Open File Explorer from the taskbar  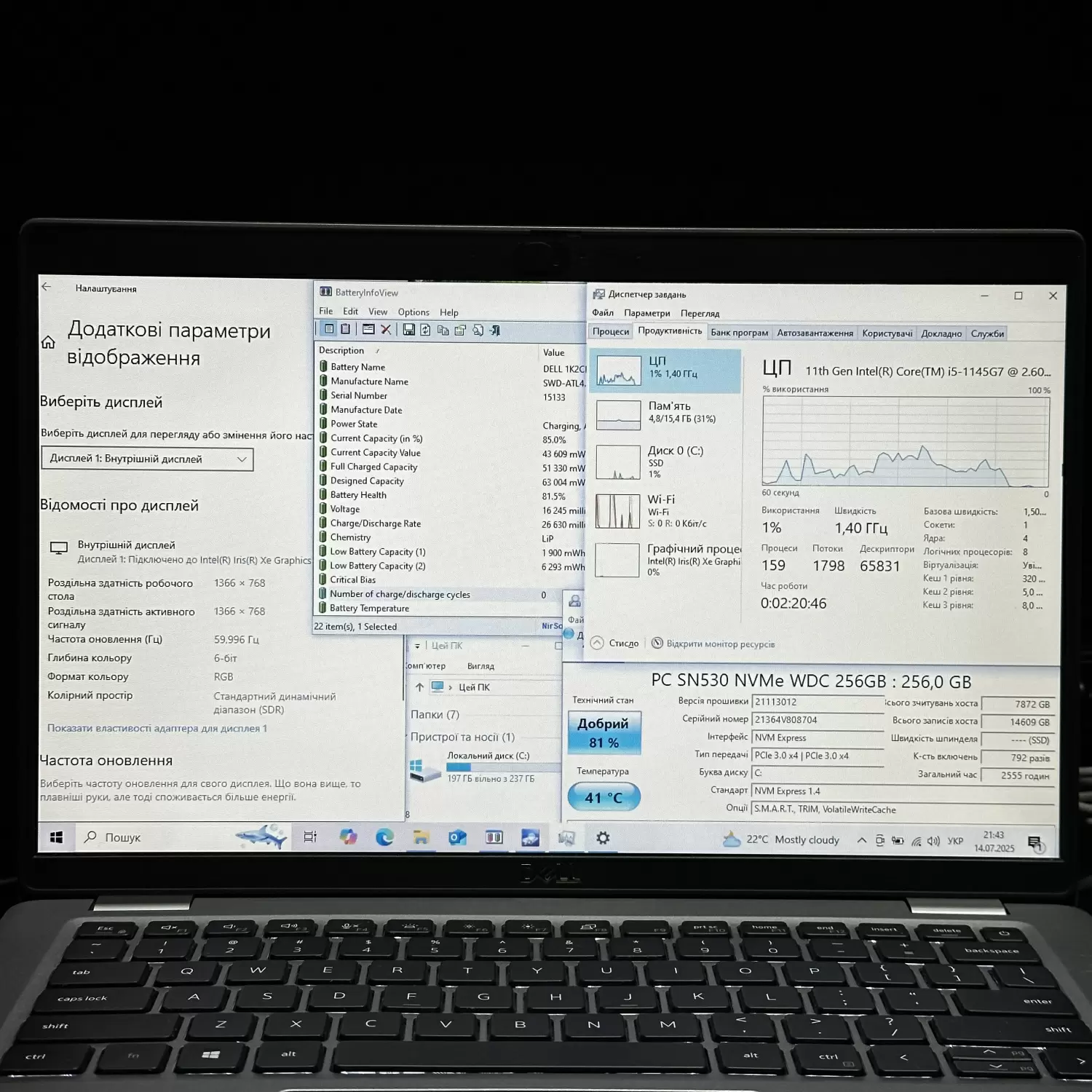coord(421,837)
